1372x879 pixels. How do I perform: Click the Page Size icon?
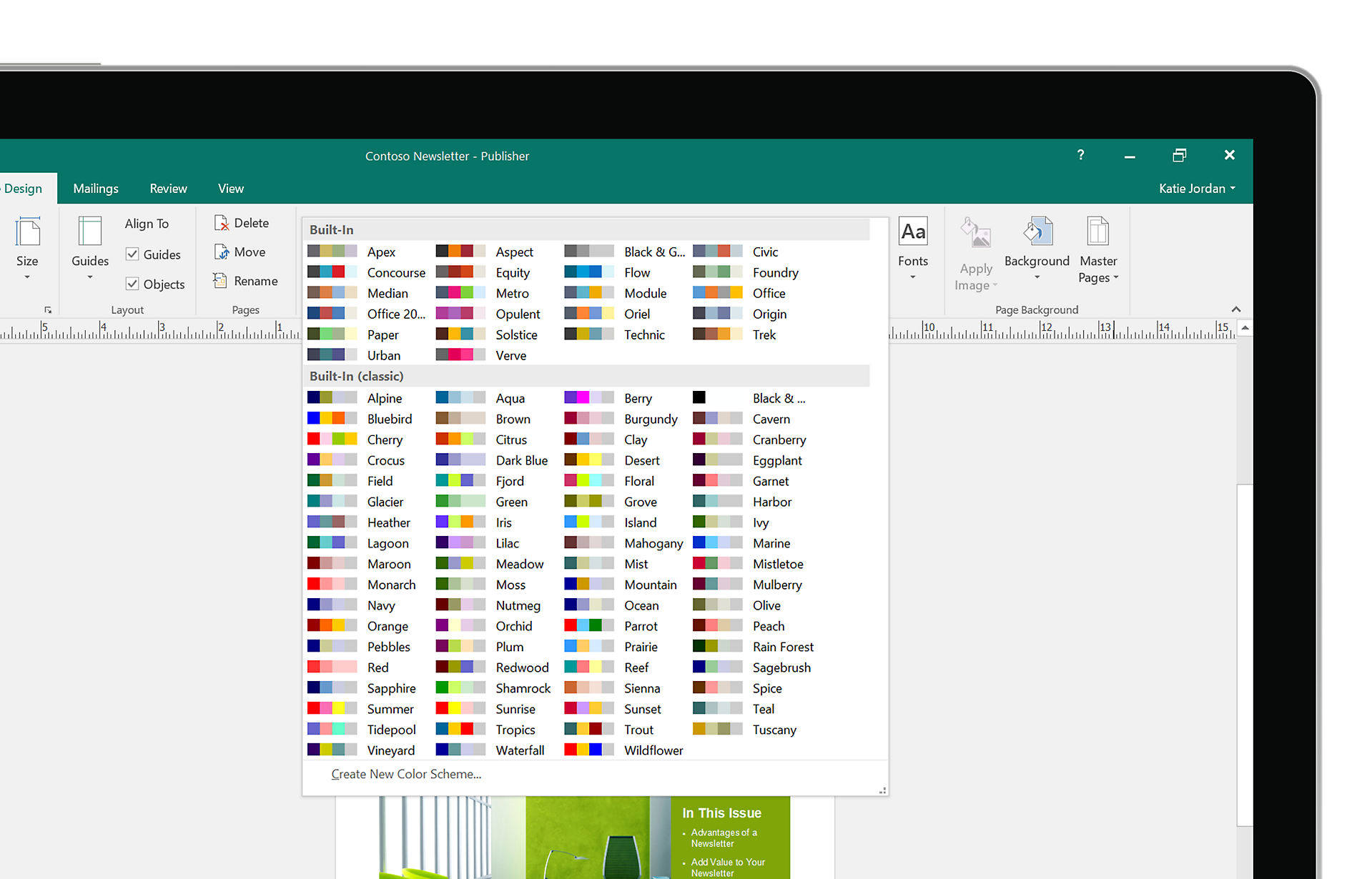(27, 234)
